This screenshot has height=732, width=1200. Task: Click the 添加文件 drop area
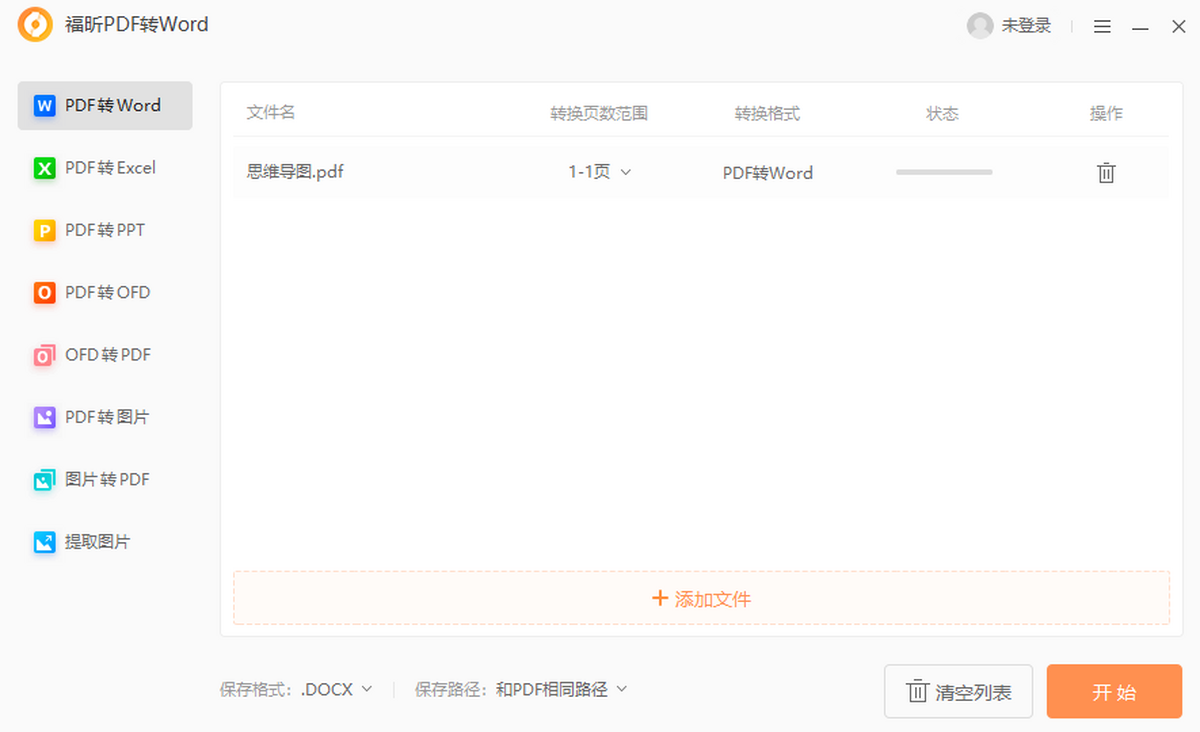point(701,599)
